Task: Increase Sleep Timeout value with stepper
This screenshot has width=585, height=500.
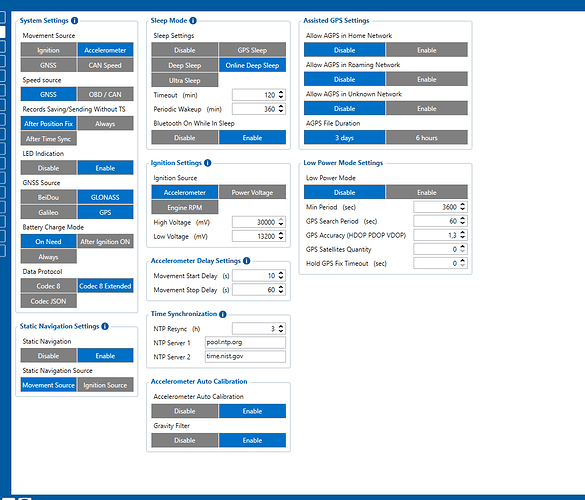Action: pyautogui.click(x=281, y=92)
